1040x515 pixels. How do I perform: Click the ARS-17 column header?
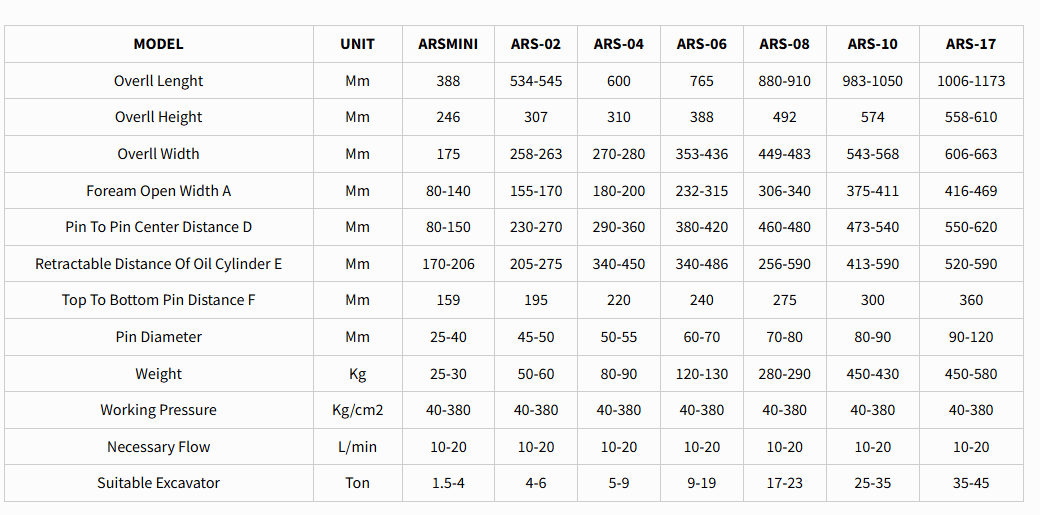(x=971, y=44)
